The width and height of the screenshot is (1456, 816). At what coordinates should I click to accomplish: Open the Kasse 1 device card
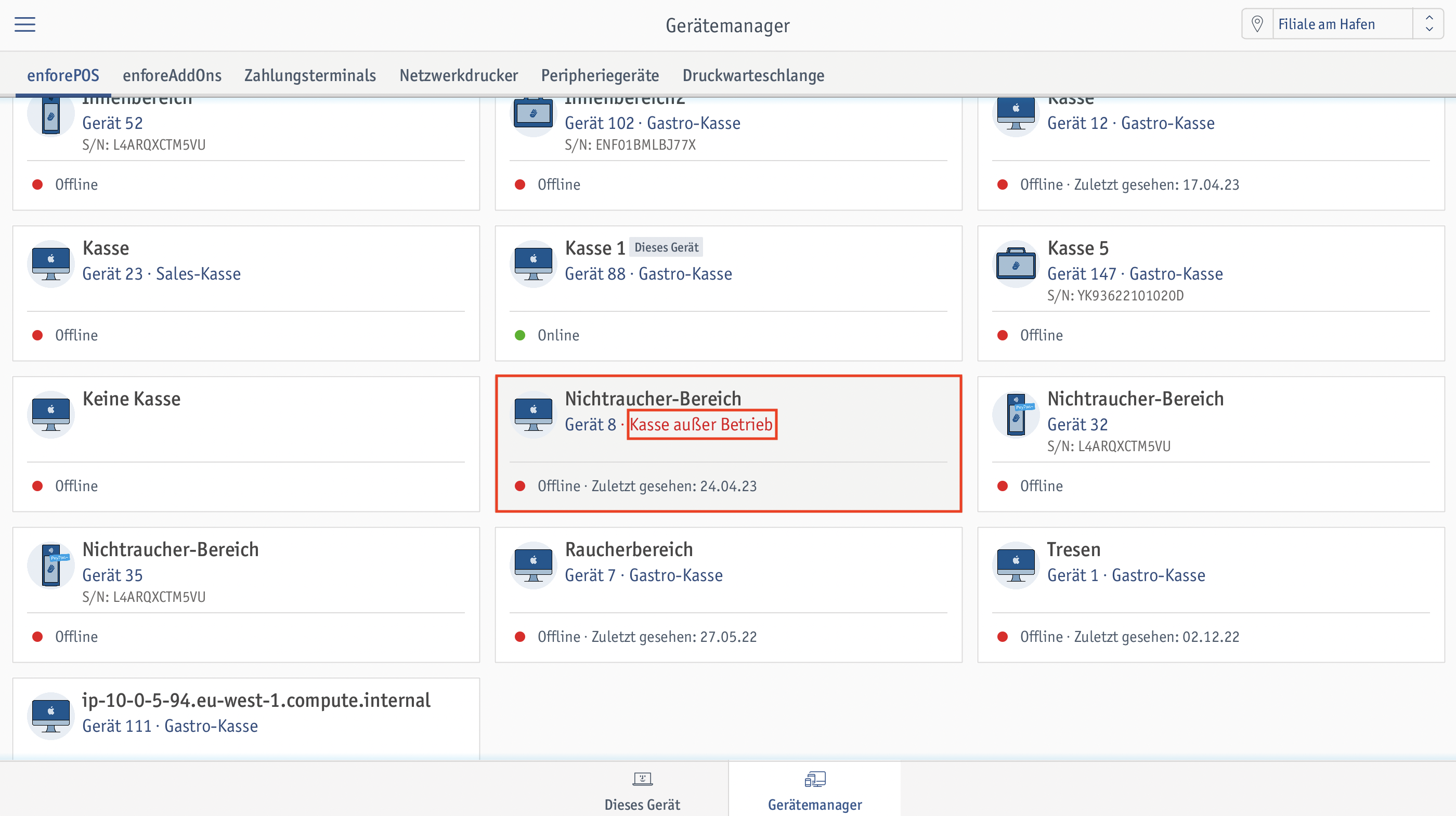tap(729, 293)
